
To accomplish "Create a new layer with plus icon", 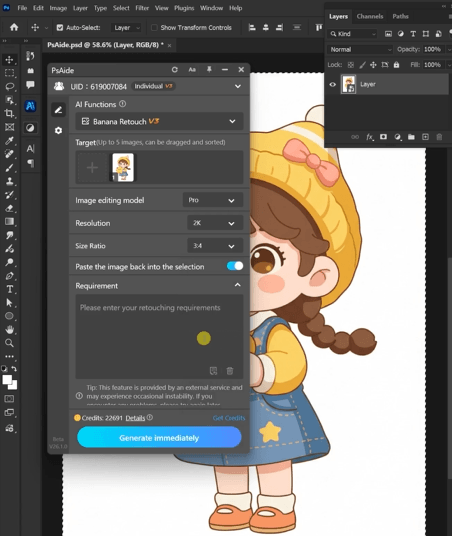I will click(x=425, y=137).
